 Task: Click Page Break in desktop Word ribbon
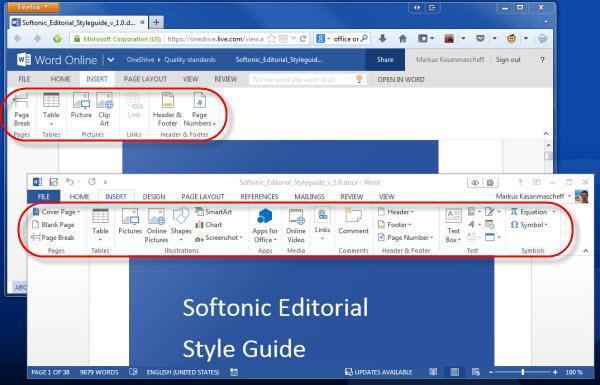53,238
